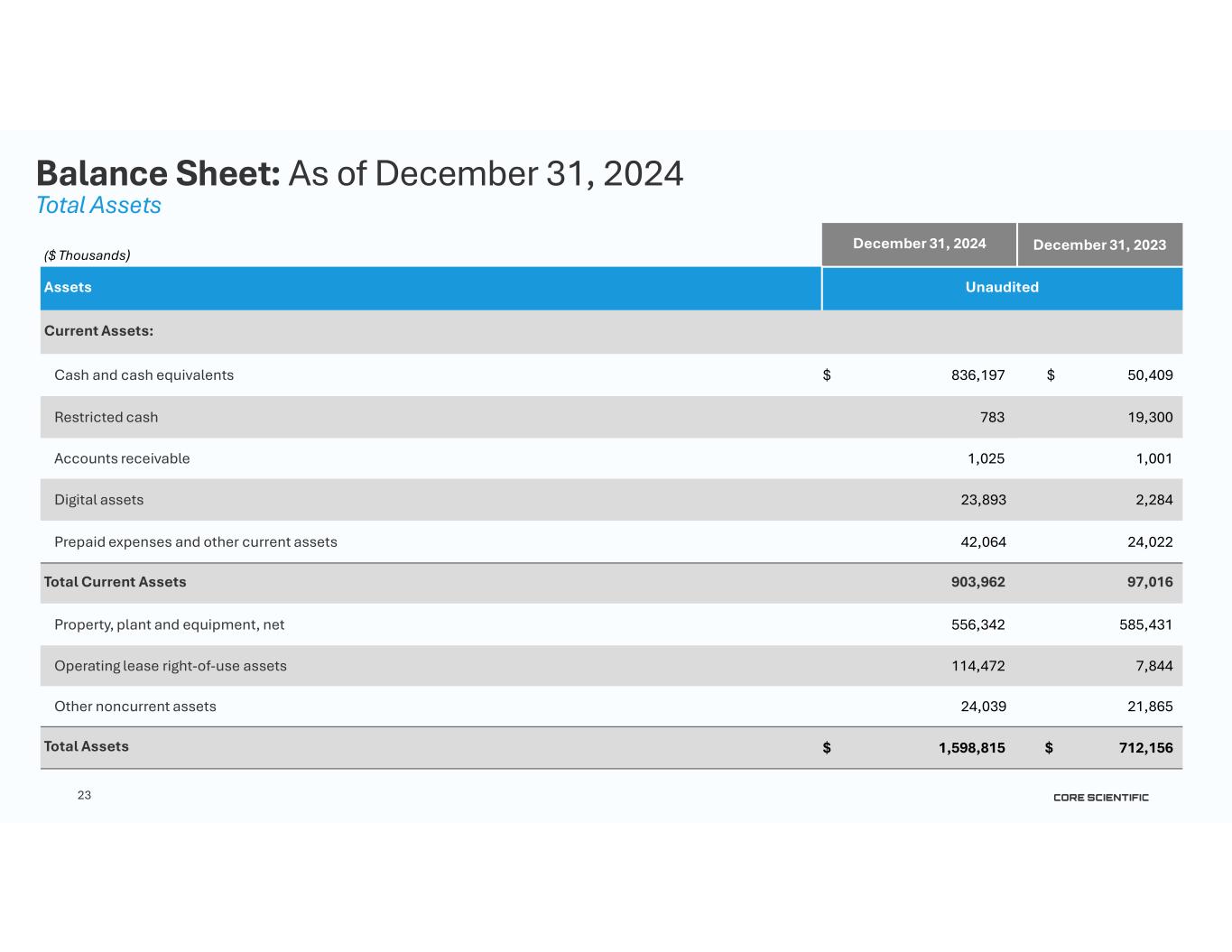
Task: Select the December 31, 2024 column header
Action: [x=919, y=244]
